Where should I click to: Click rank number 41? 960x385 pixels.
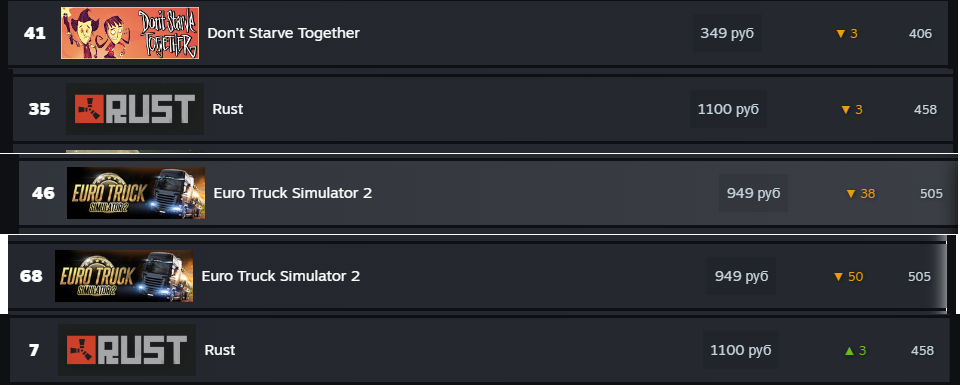click(35, 33)
